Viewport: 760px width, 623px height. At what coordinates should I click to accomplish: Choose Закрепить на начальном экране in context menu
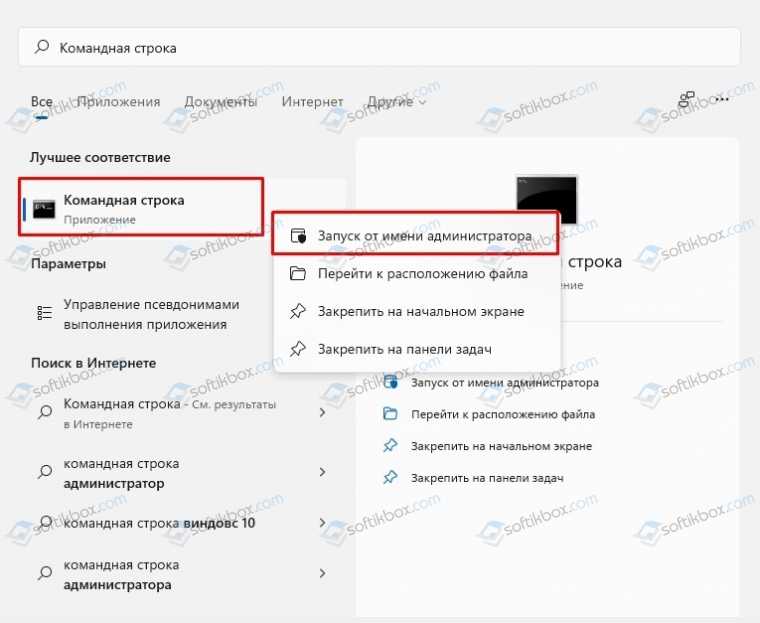(x=415, y=311)
